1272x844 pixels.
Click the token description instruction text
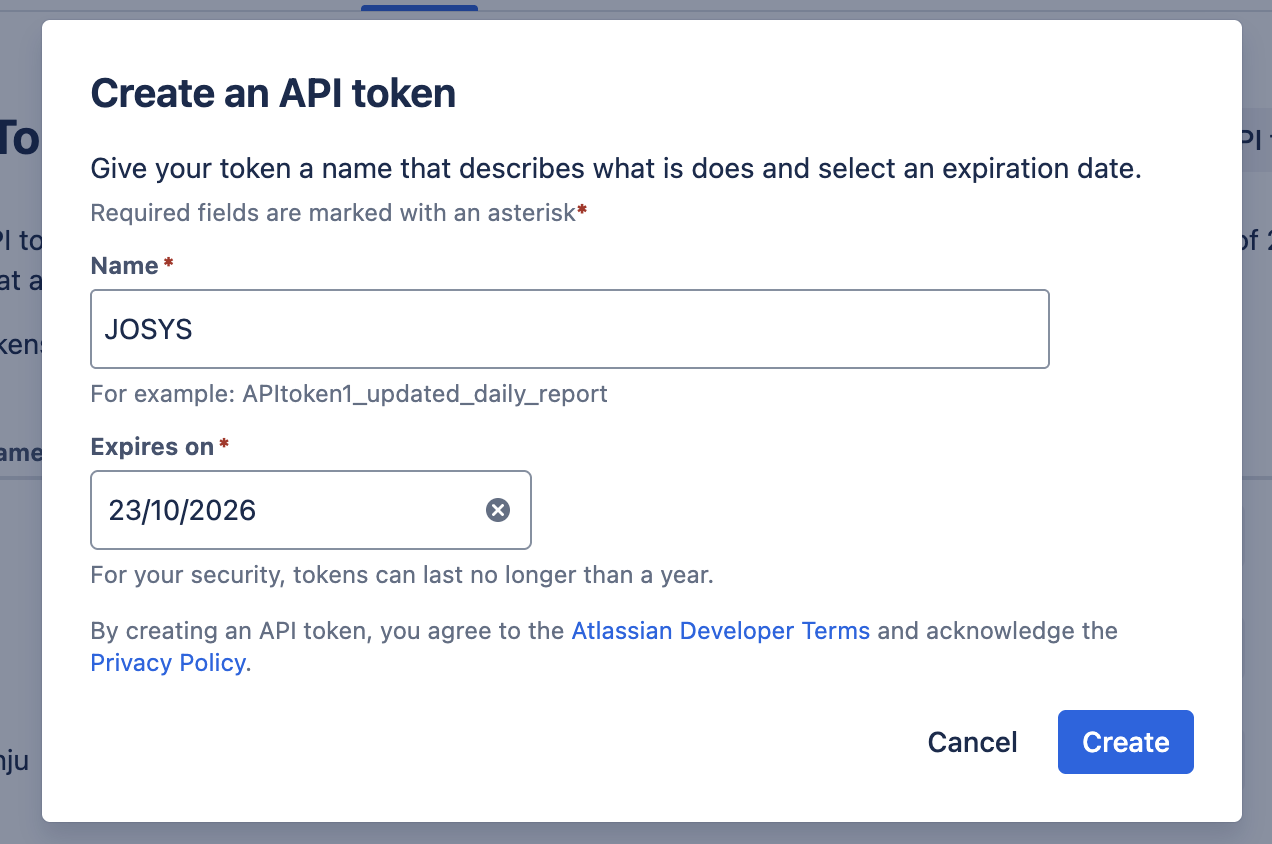(615, 169)
